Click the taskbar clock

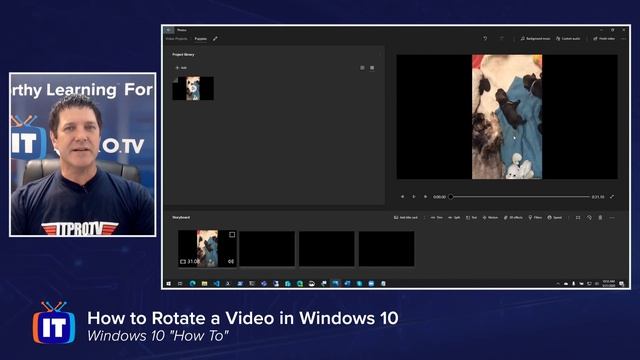pyautogui.click(x=609, y=284)
